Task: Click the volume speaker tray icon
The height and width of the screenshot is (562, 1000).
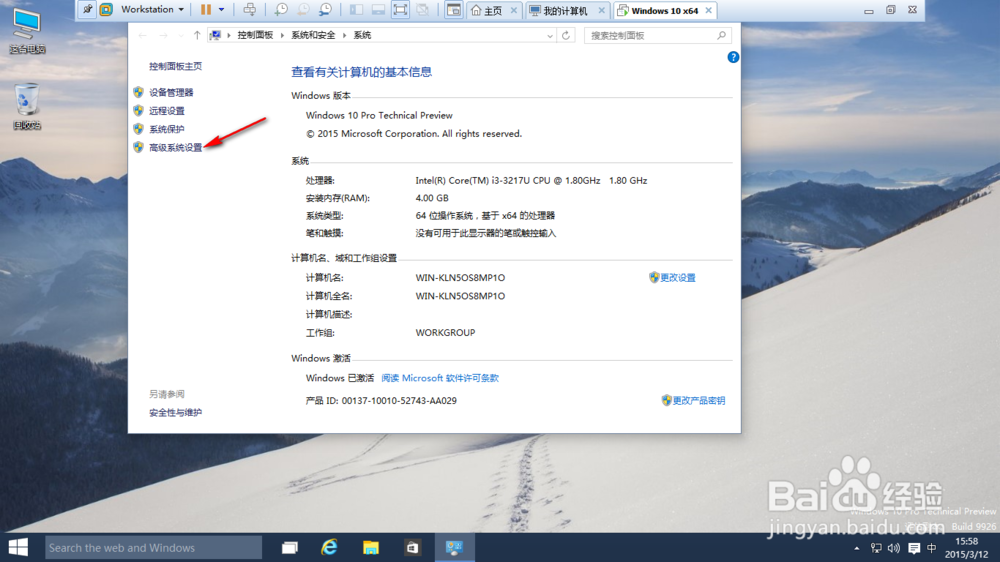Action: click(894, 548)
